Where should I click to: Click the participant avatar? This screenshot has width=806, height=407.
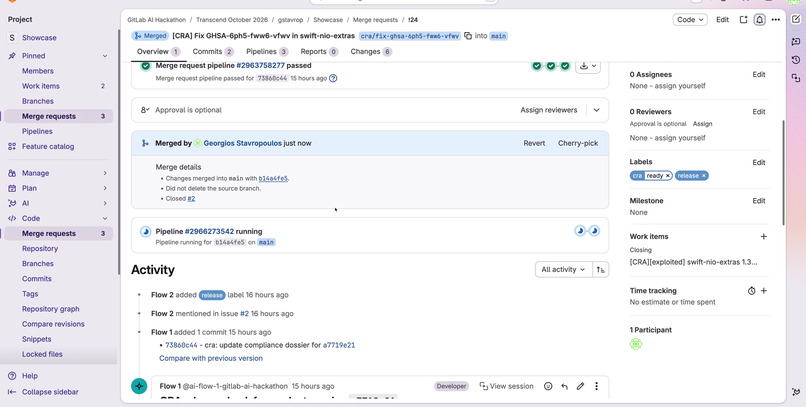pos(636,344)
